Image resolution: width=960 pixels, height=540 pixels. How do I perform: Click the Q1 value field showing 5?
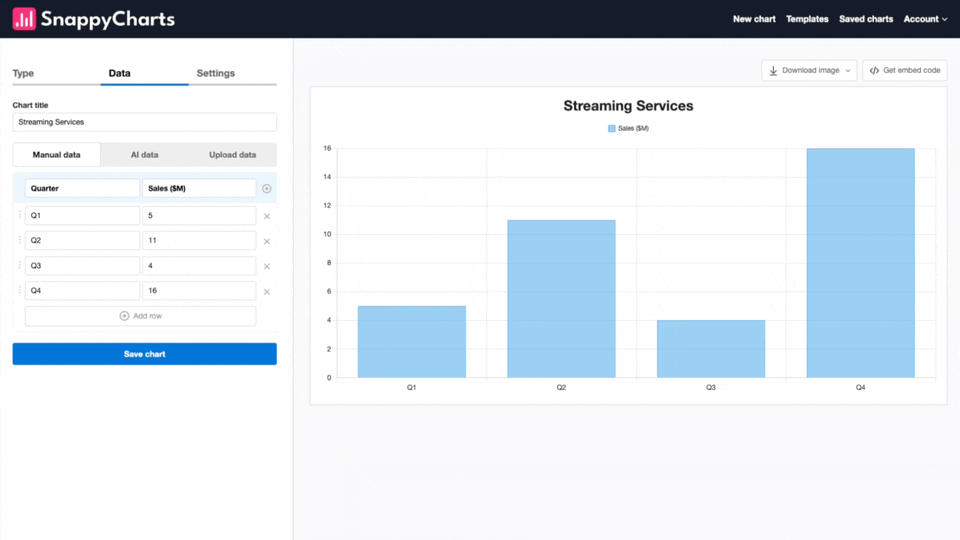coord(199,216)
